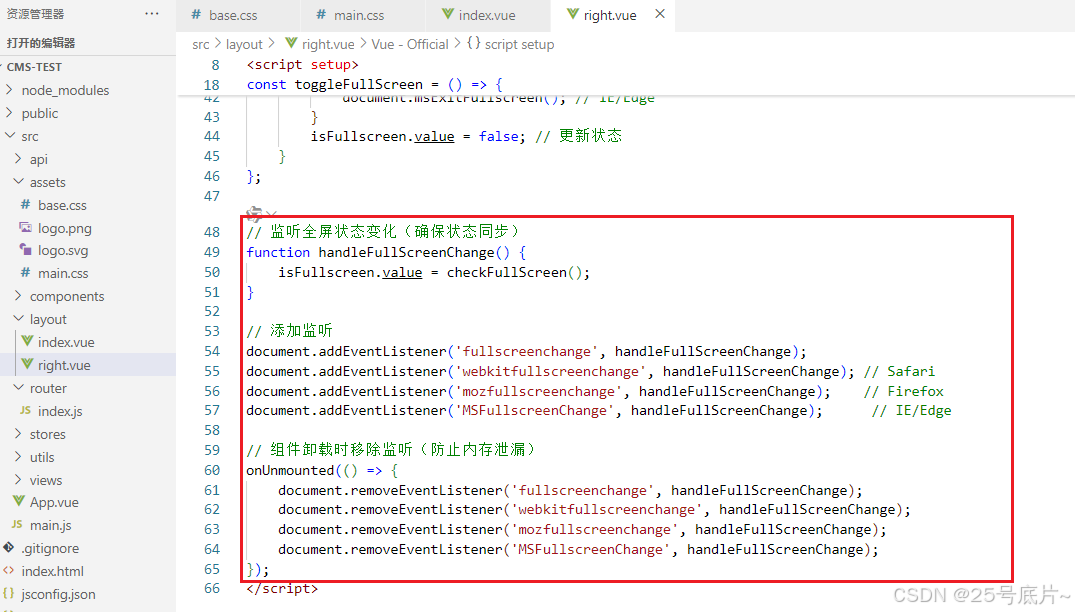The width and height of the screenshot is (1075, 612).
Task: Click the Vue icon beside App.vue
Action: (19, 501)
